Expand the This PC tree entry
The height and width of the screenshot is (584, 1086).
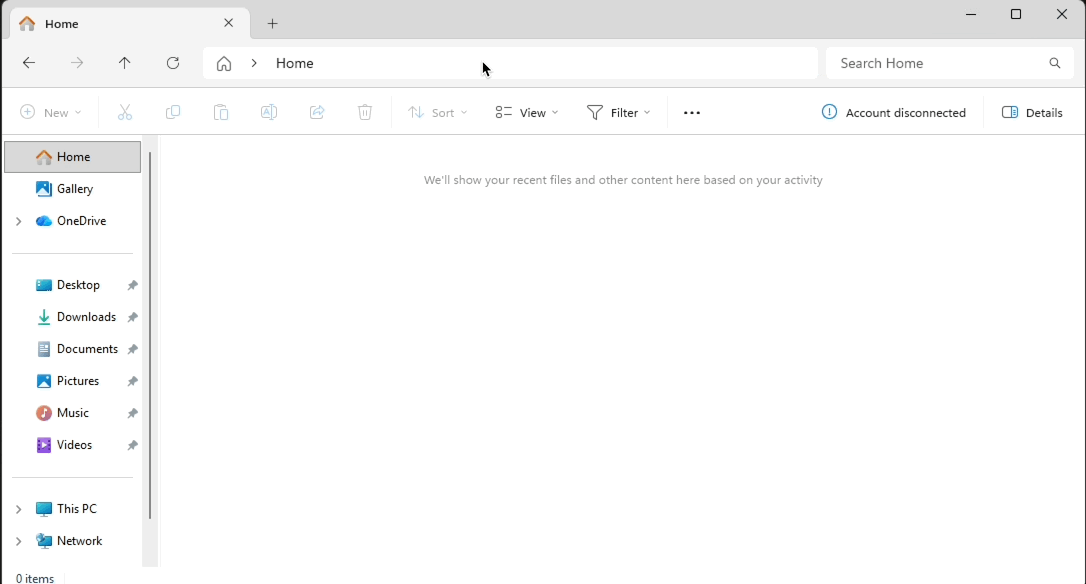point(18,508)
